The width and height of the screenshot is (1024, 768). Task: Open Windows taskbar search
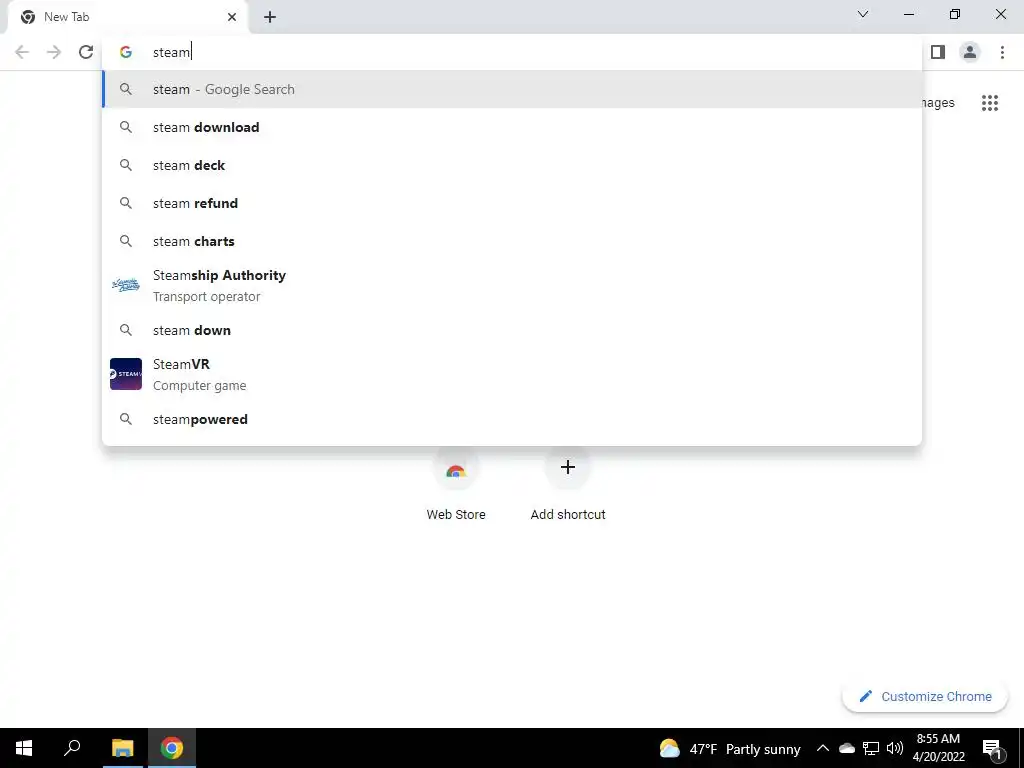pos(72,748)
